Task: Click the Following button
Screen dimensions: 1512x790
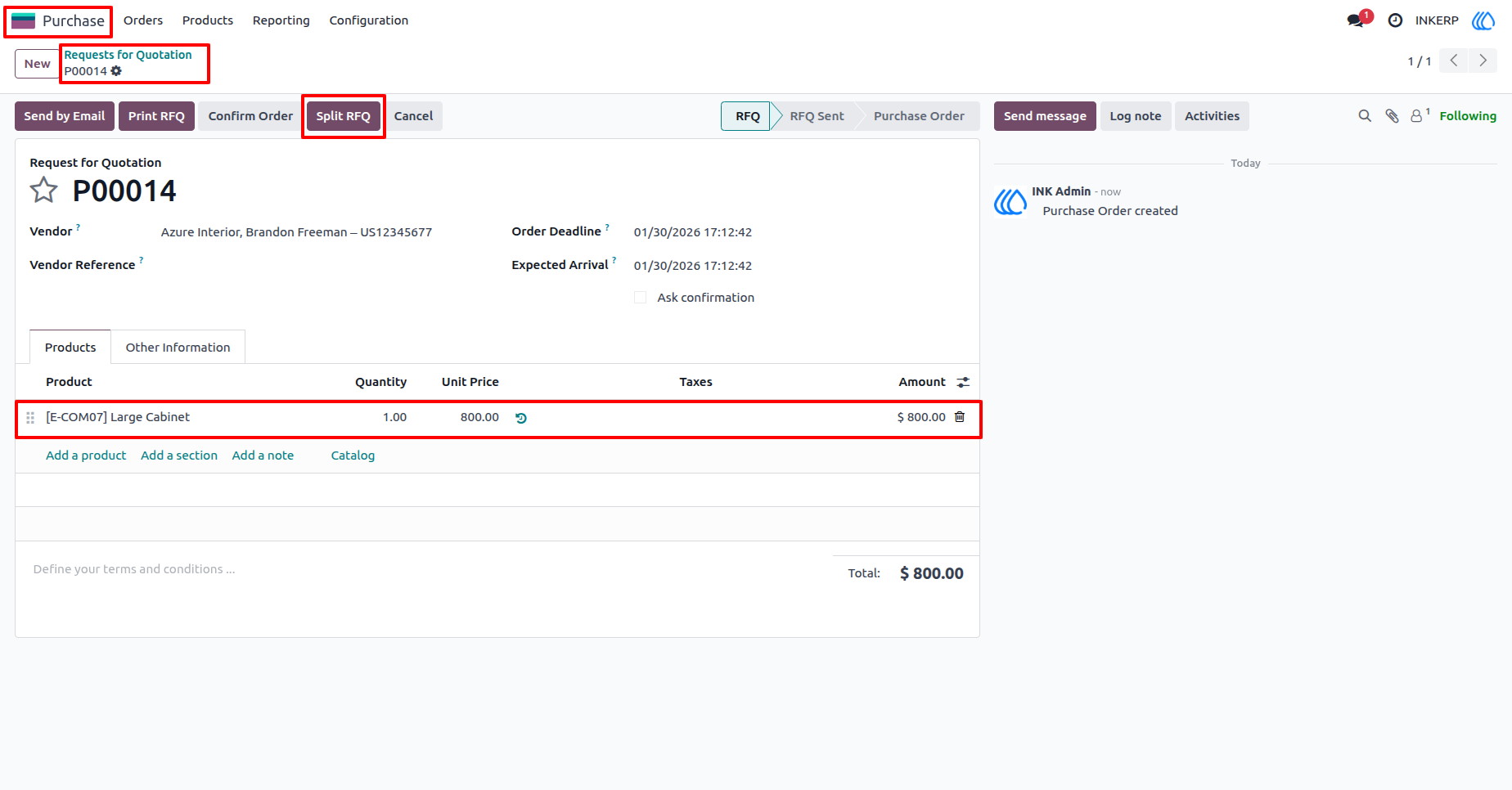Action: pos(1468,116)
